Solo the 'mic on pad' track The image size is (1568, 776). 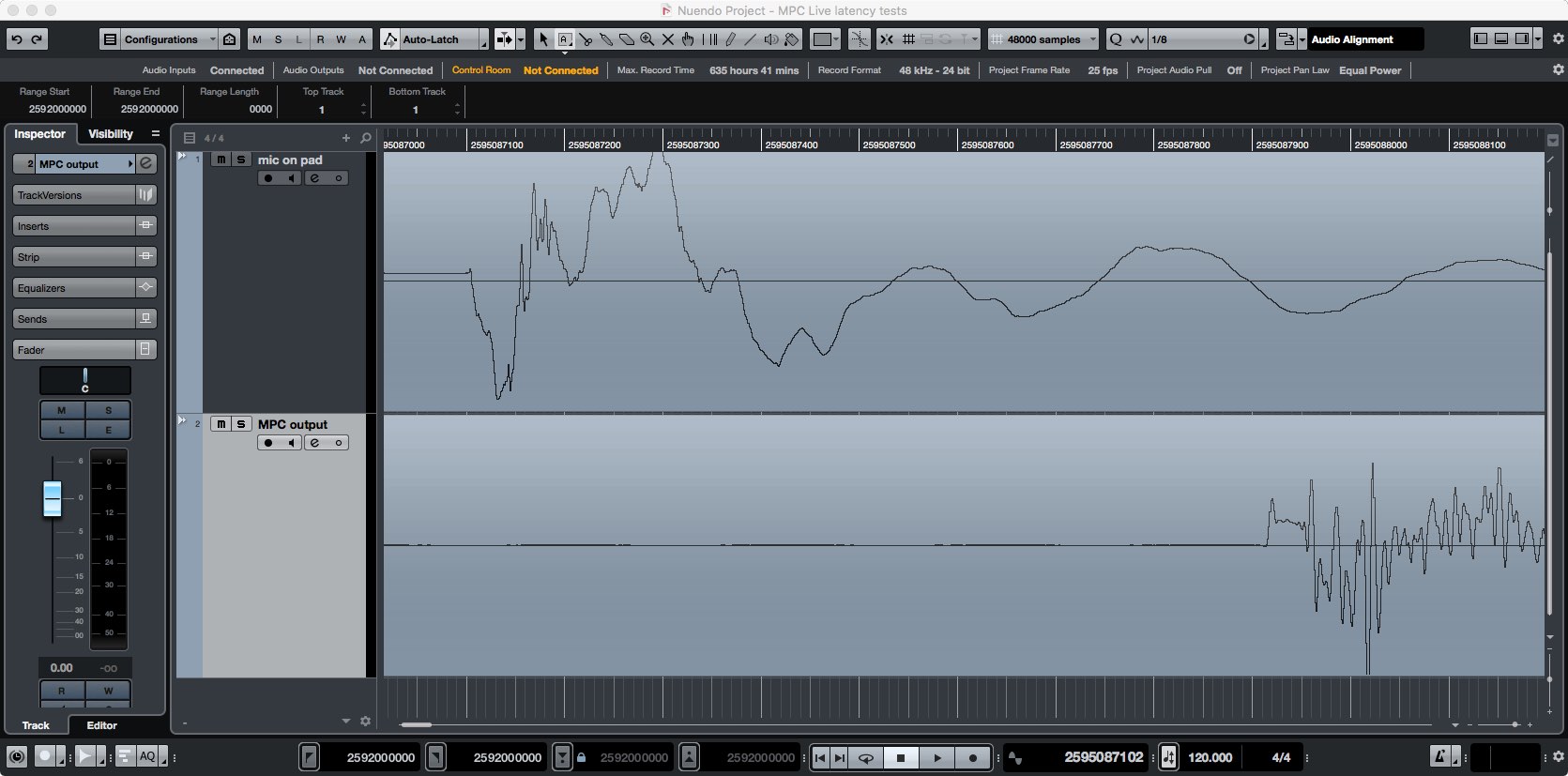pyautogui.click(x=241, y=160)
